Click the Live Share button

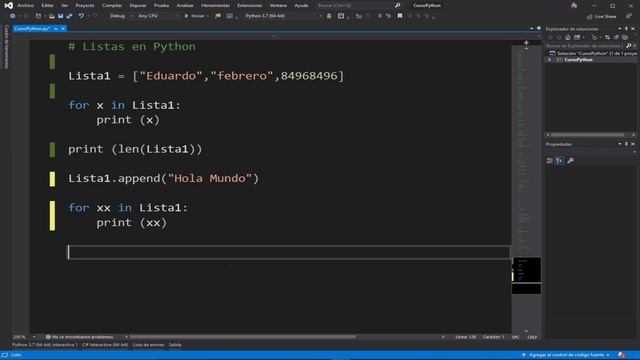click(x=602, y=16)
